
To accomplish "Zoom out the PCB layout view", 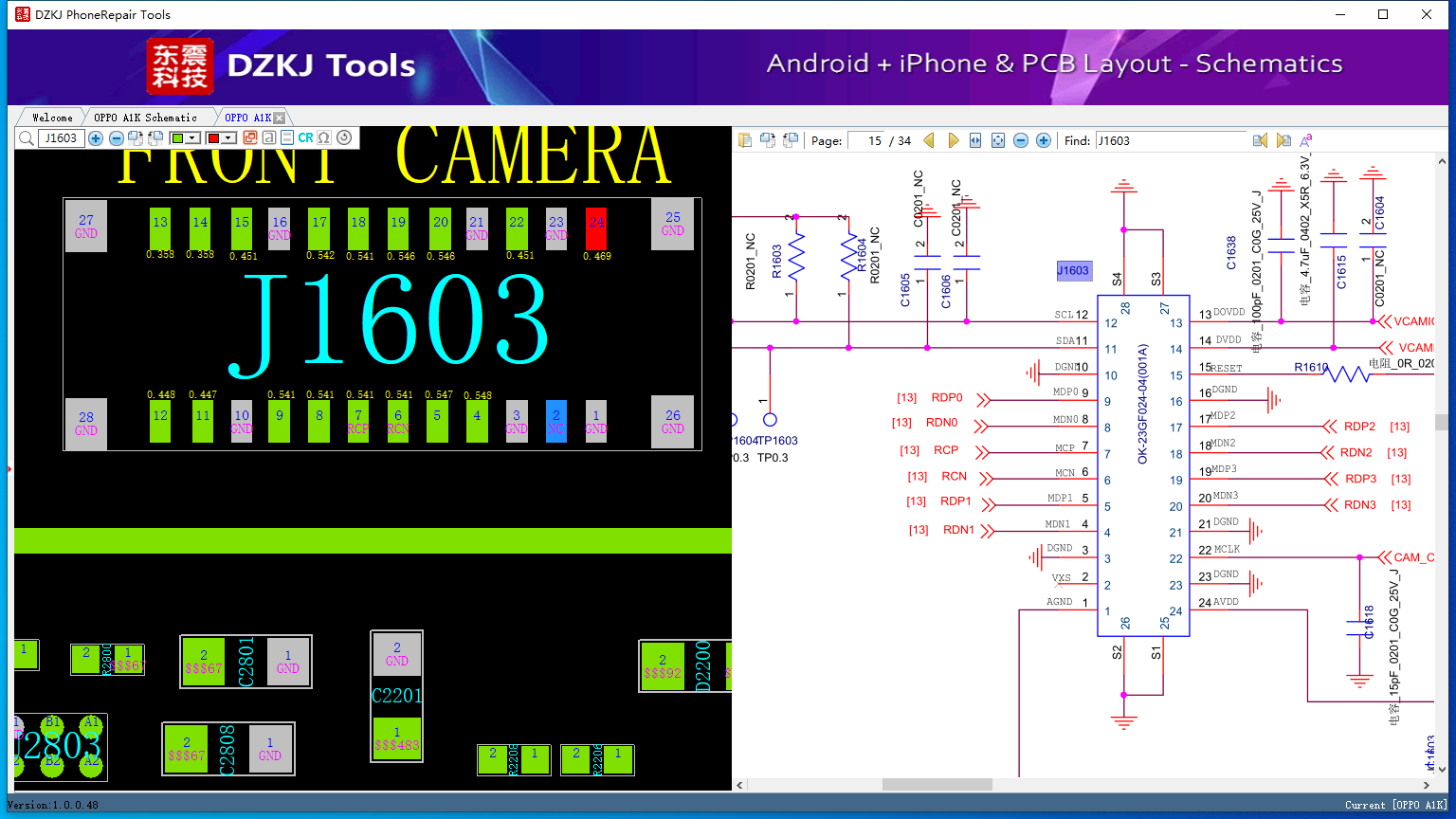I will 117,138.
